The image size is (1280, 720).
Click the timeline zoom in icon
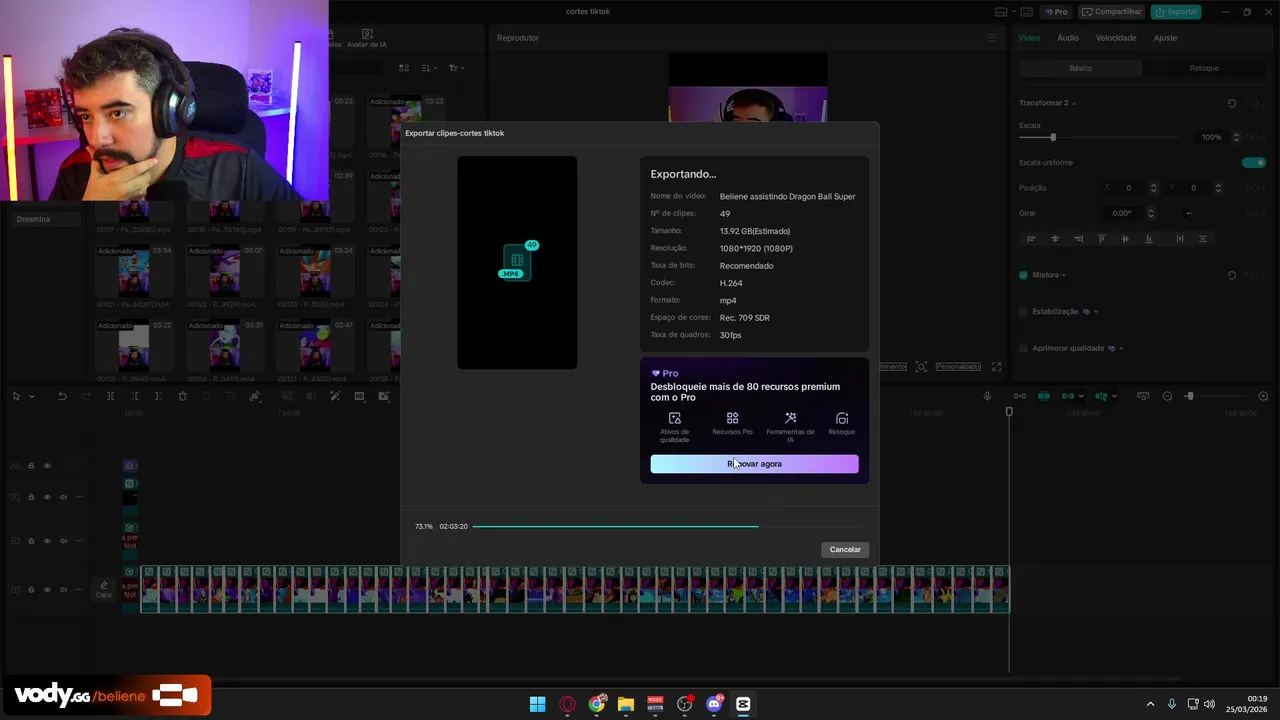pos(1263,396)
